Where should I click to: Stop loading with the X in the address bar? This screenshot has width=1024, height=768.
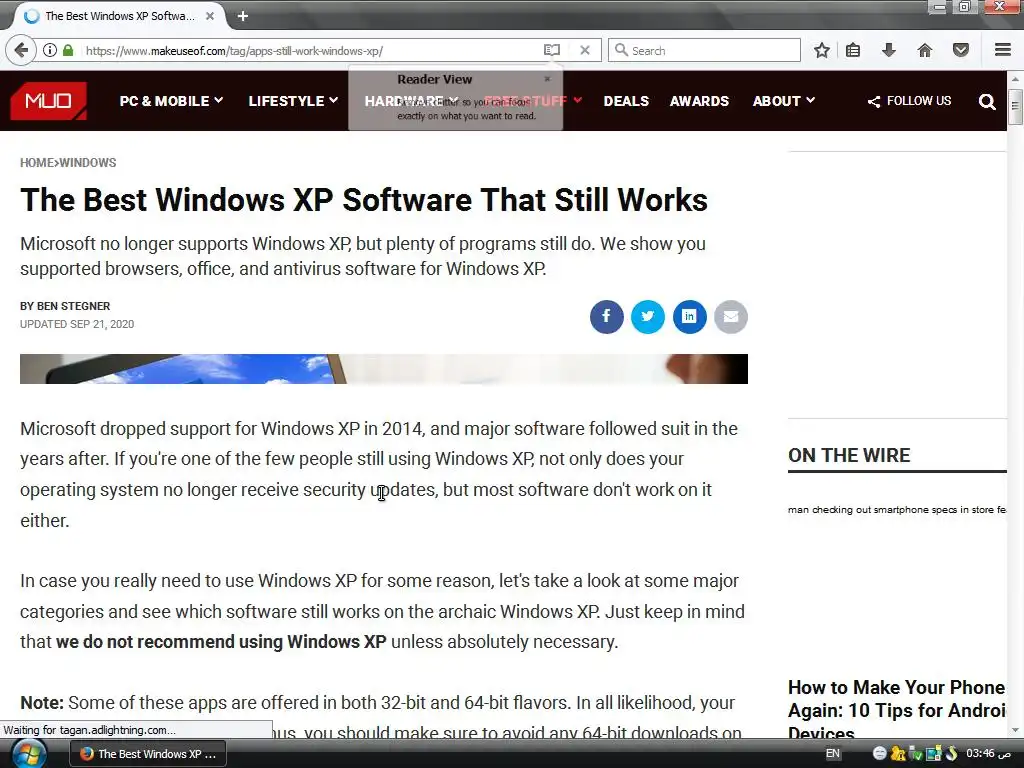click(x=585, y=50)
